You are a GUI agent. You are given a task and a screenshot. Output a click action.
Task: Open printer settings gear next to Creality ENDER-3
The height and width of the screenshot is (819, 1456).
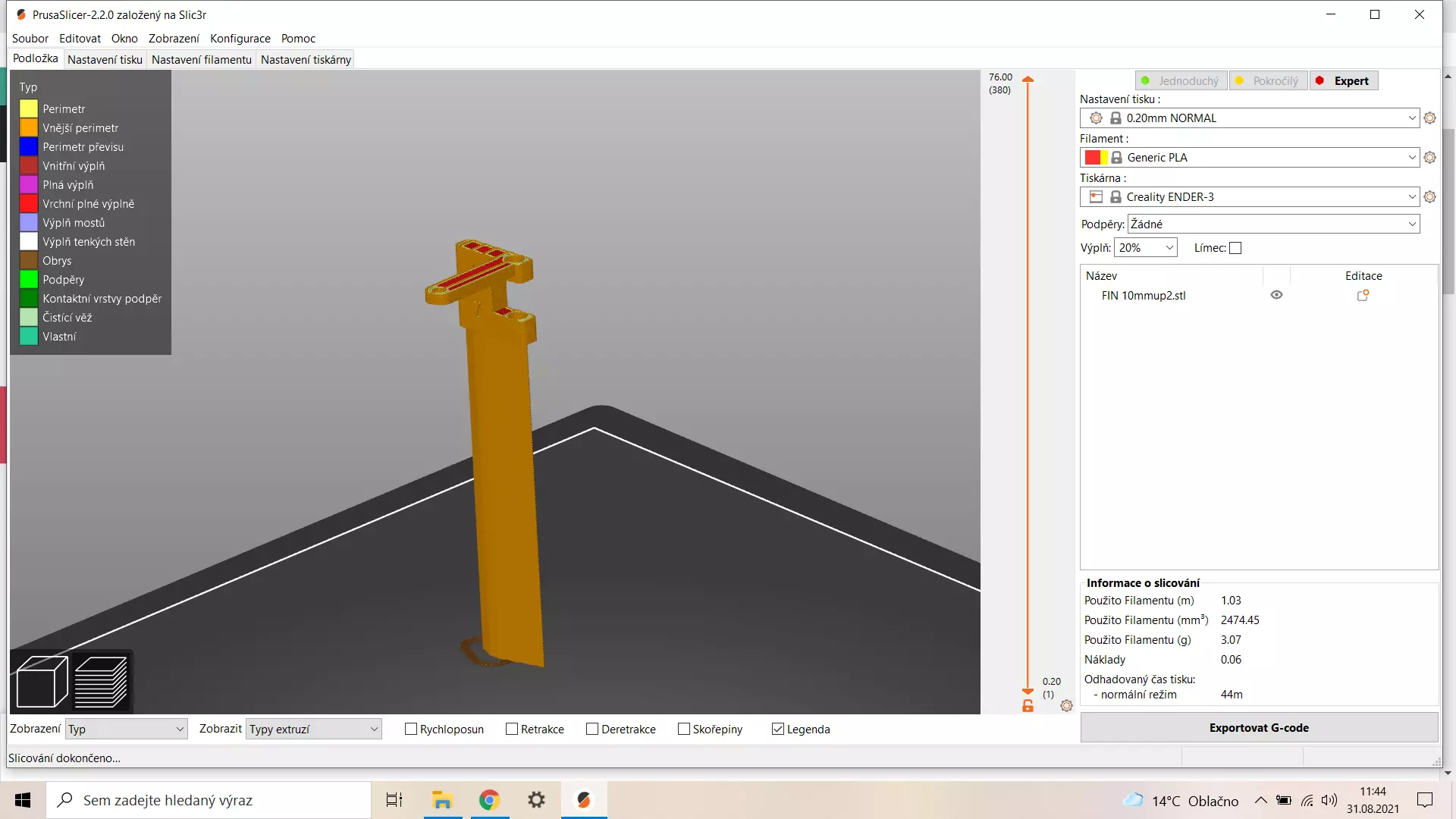tap(1429, 197)
